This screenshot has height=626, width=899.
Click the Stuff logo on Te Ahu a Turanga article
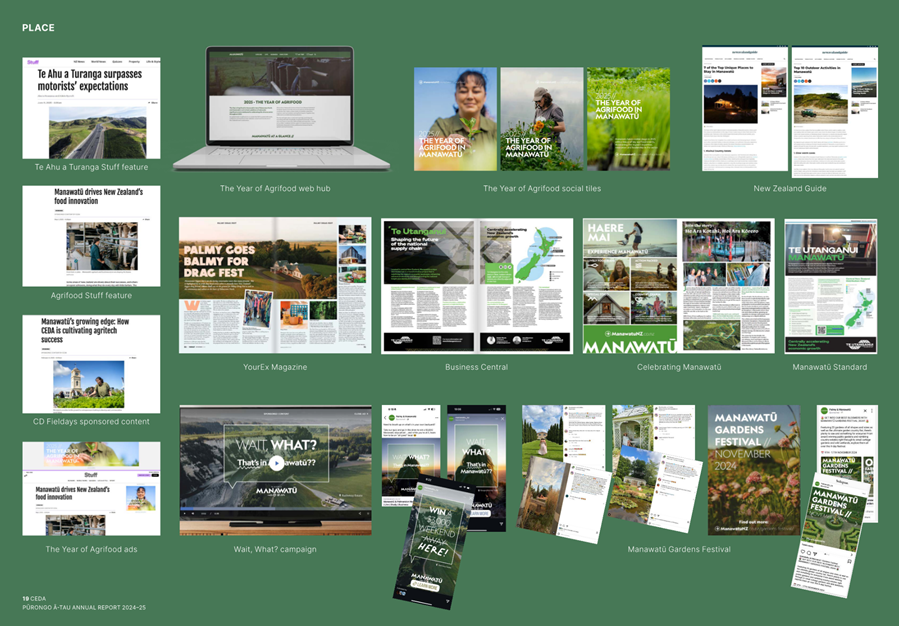click(33, 62)
